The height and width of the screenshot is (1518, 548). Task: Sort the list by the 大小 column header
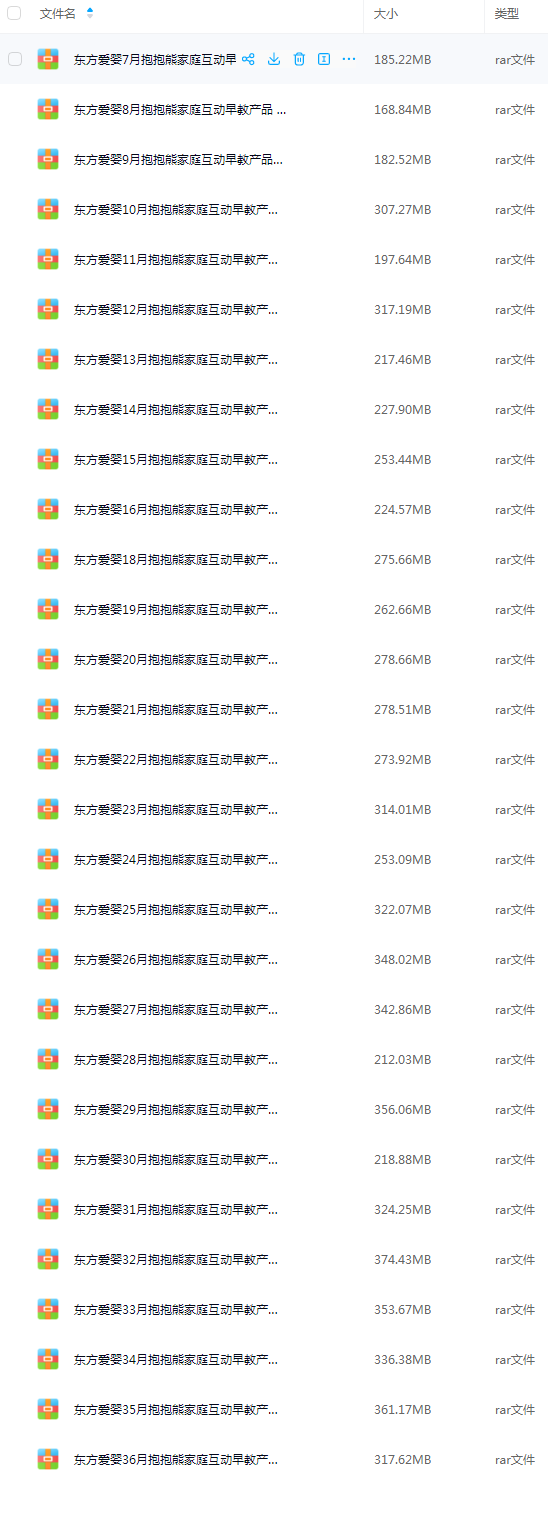tap(385, 14)
